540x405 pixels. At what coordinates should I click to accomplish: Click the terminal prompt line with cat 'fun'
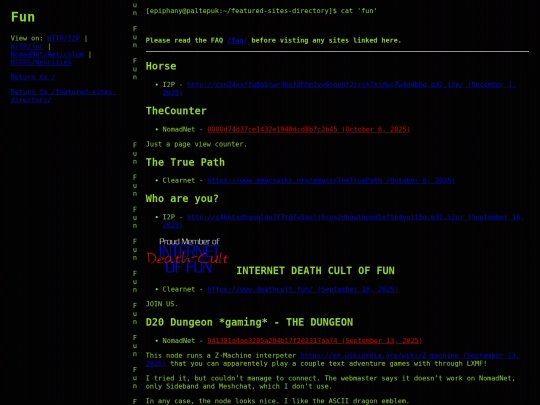click(261, 11)
